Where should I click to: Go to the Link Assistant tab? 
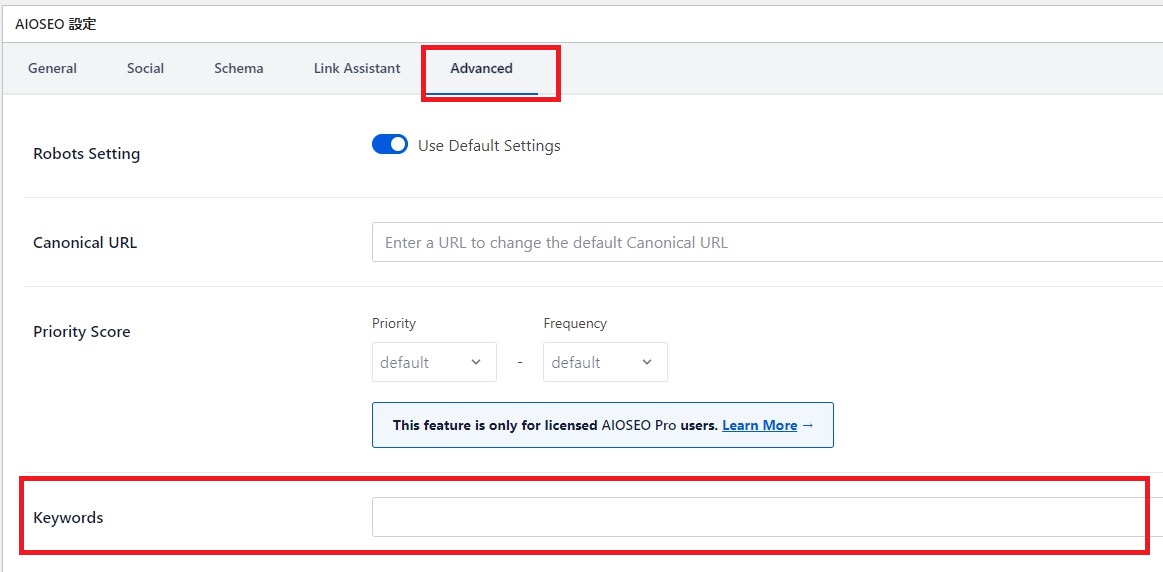coord(357,68)
